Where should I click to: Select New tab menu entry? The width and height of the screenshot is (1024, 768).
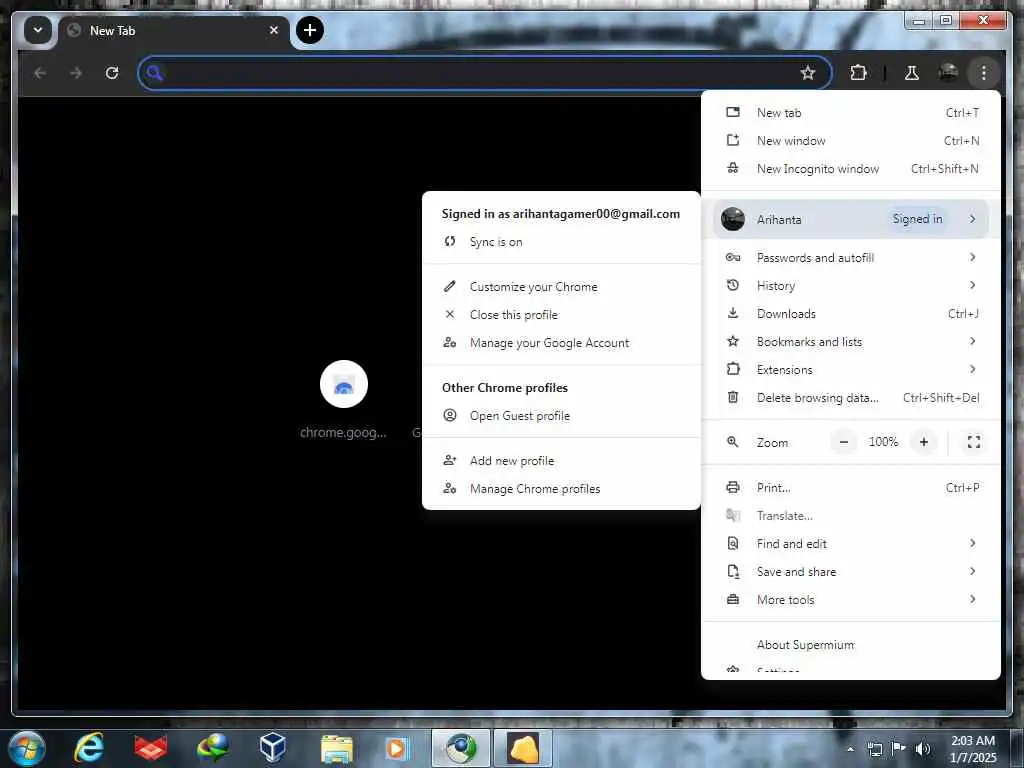[851, 113]
